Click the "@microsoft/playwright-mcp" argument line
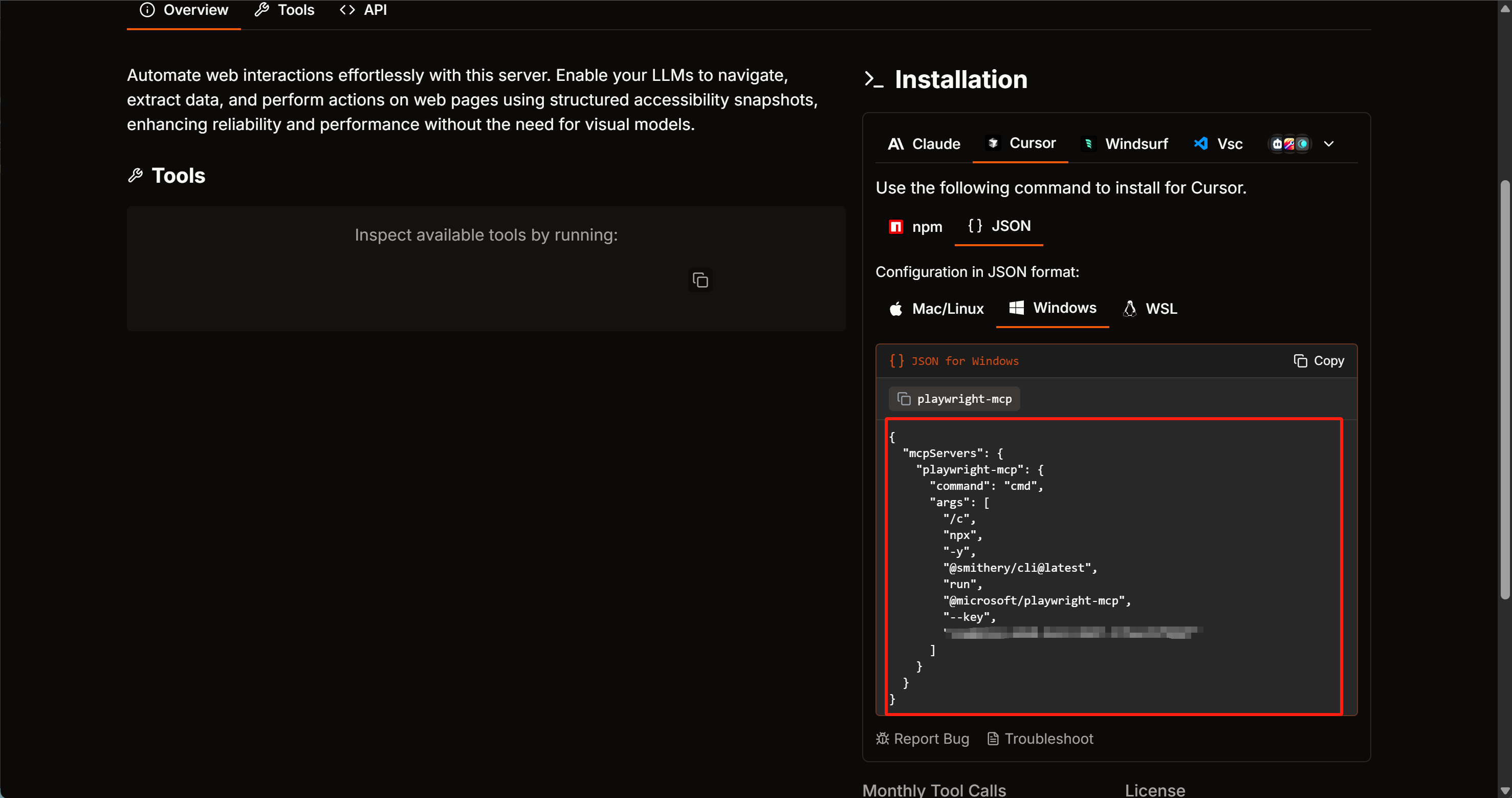This screenshot has height=798, width=1512. pos(1037,601)
